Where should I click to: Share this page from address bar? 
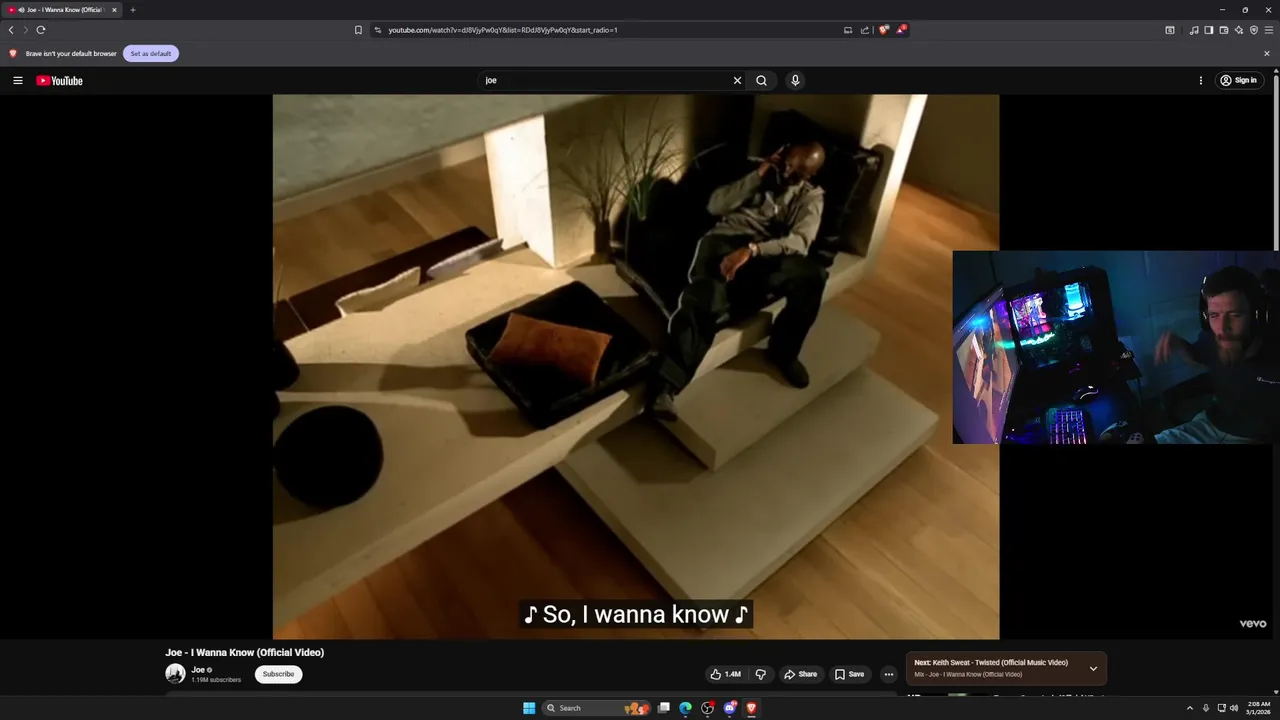pyautogui.click(x=865, y=30)
